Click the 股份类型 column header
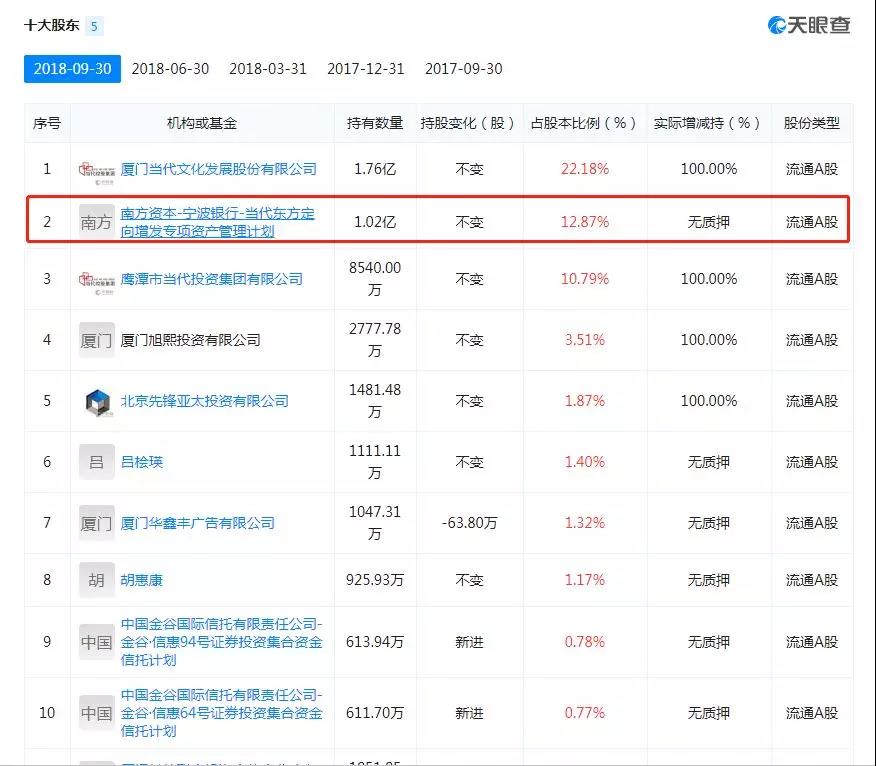876x766 pixels. (812, 123)
